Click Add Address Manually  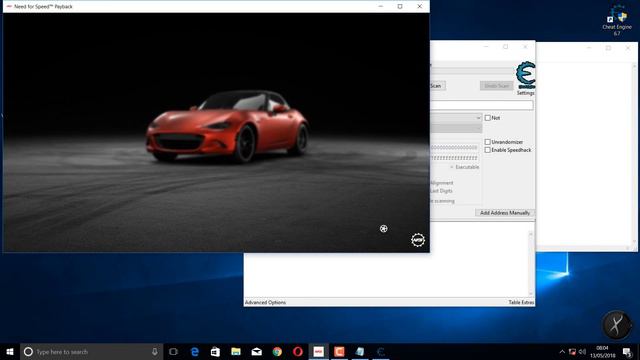tap(505, 213)
